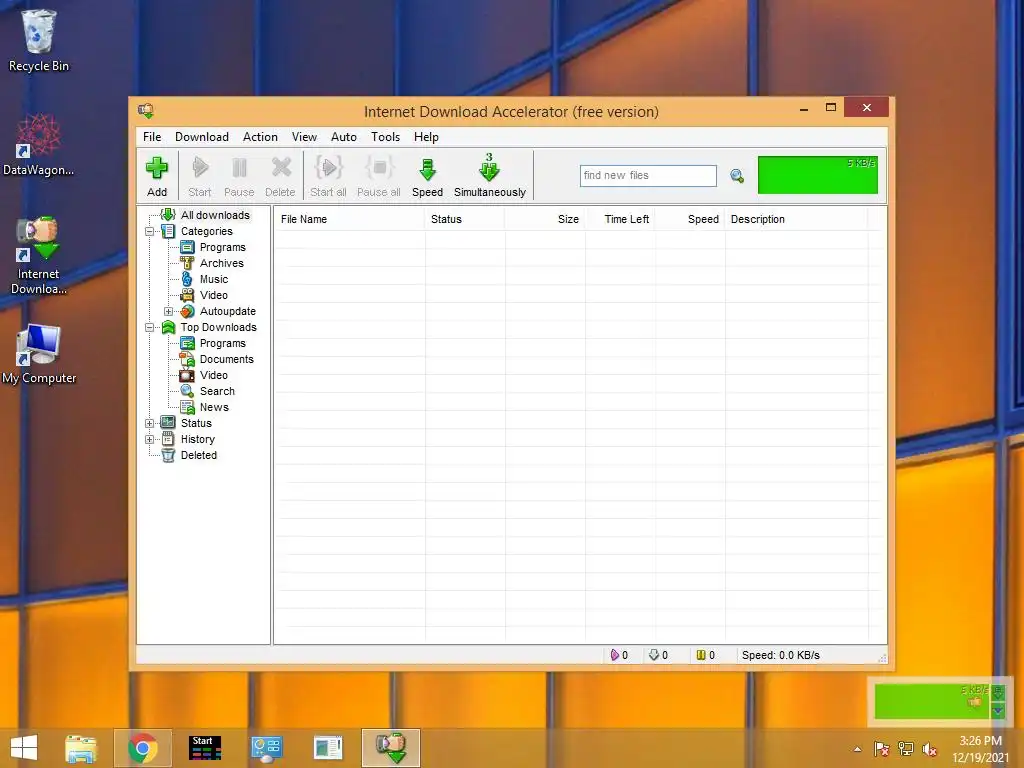The image size is (1024, 768).
Task: Sort by Time Left column header
Action: [620, 219]
